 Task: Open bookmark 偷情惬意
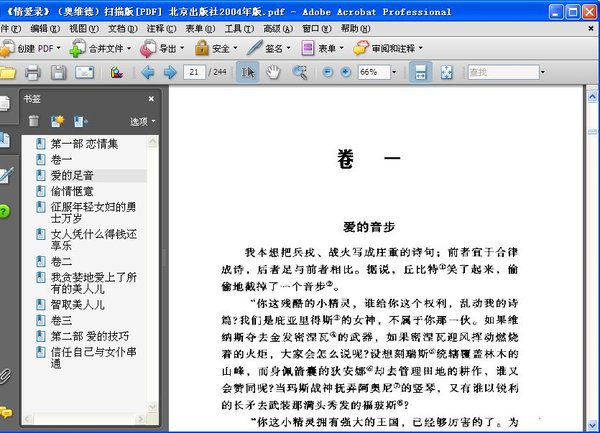[x=72, y=191]
